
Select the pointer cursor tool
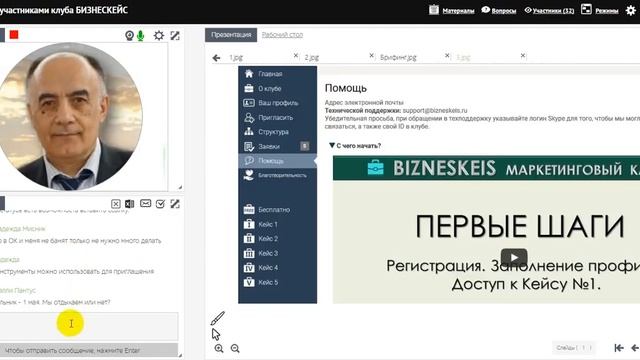[x=216, y=334]
